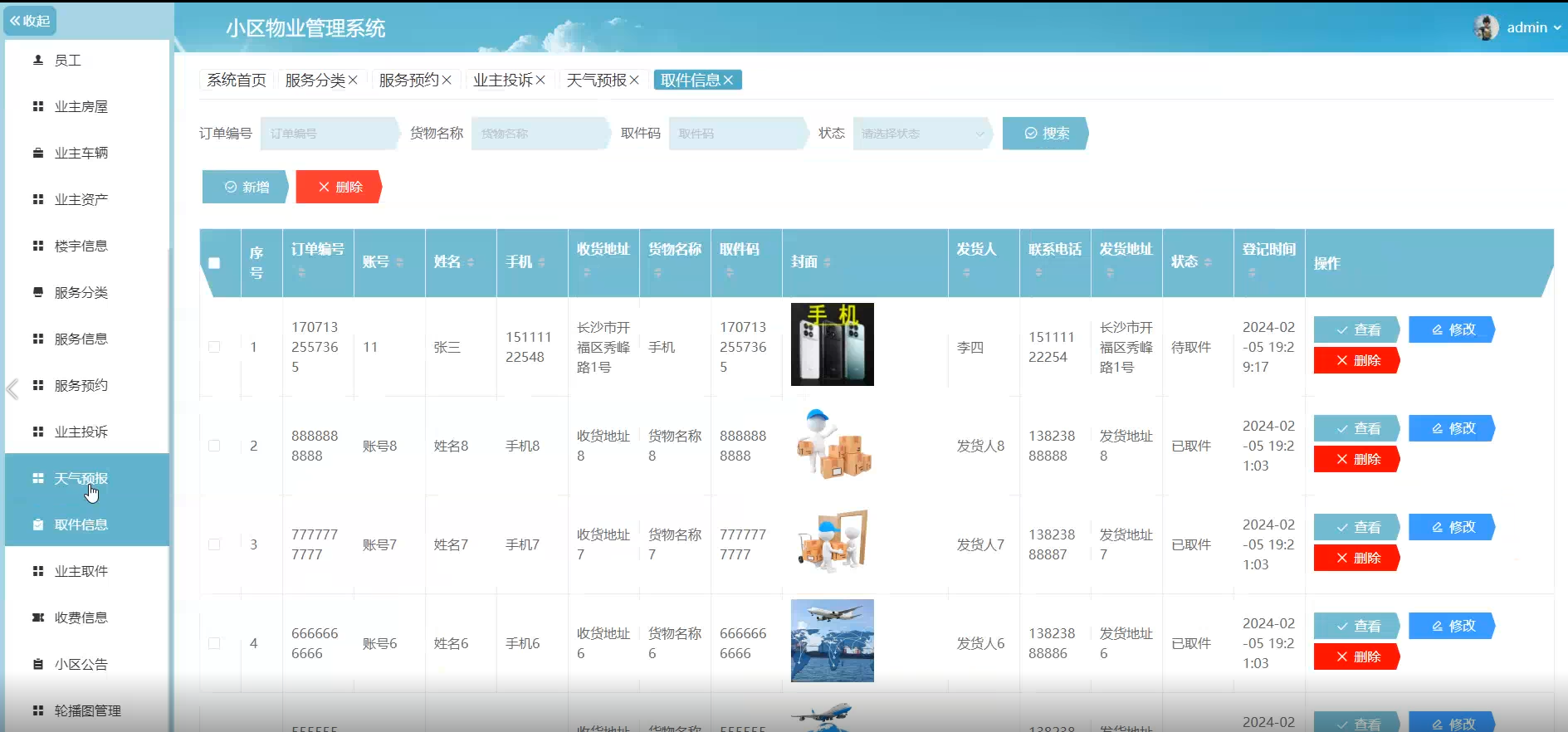Sort by the 账号 column arrows

[x=399, y=262]
